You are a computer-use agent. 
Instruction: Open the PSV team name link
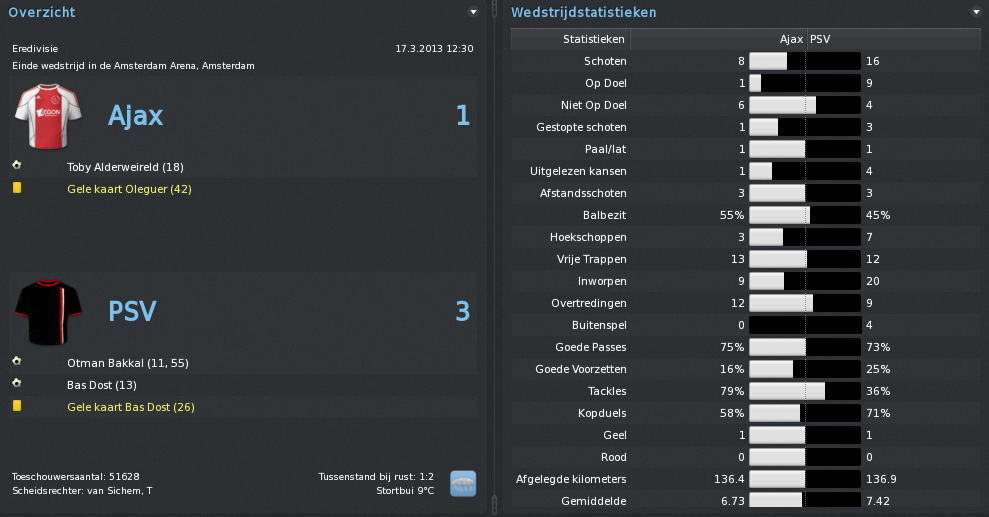click(x=132, y=311)
